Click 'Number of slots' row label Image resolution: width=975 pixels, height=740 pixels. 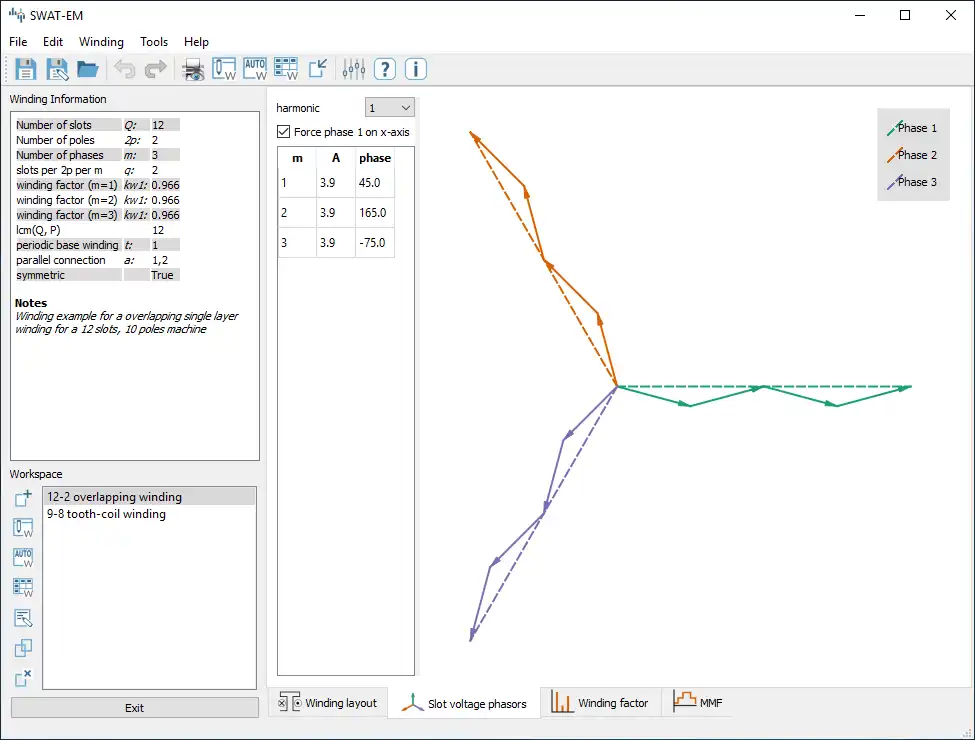[53, 125]
